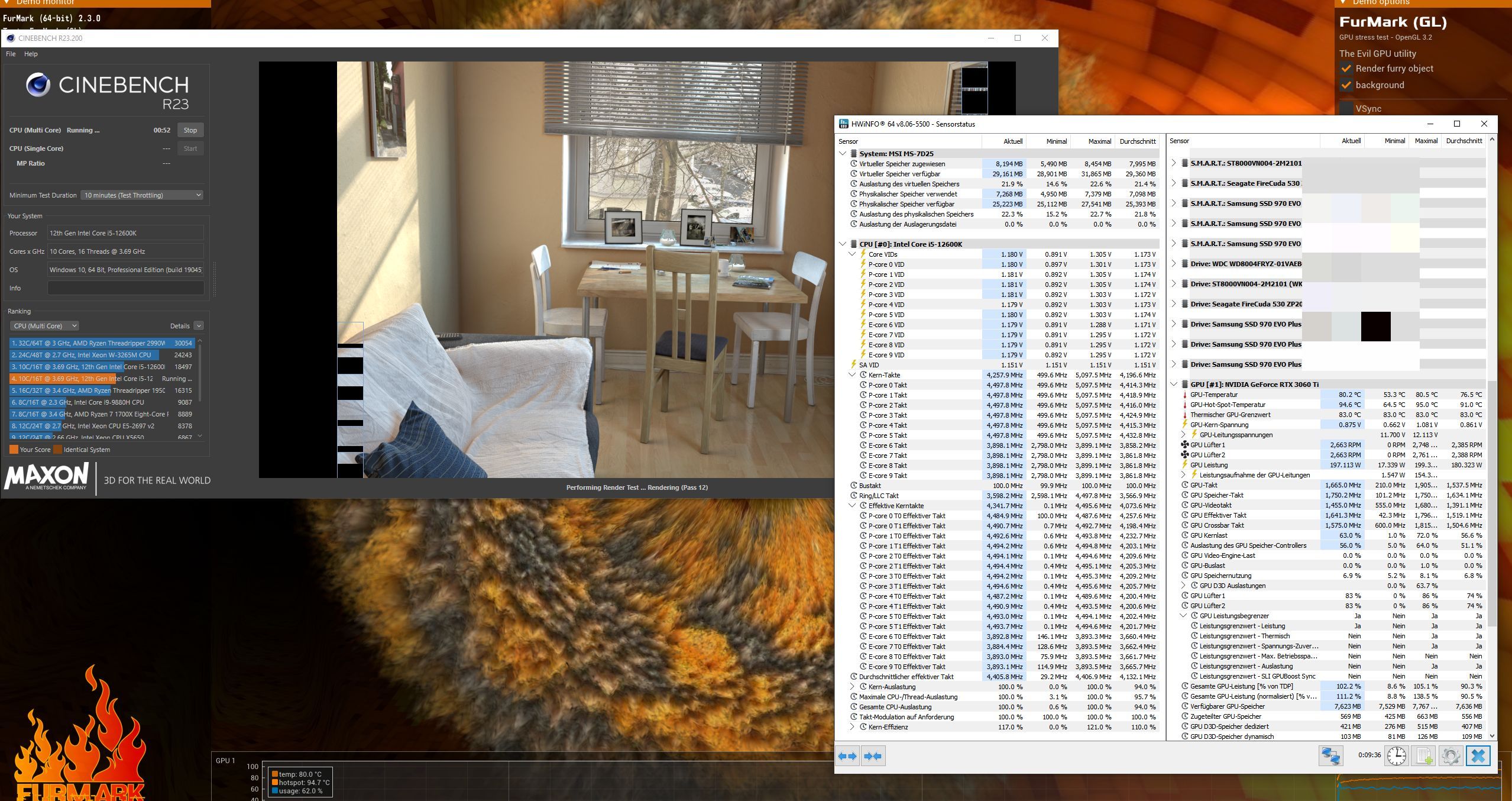The height and width of the screenshot is (801, 1512).
Task: Reset sensor timer with clock icon
Action: pyautogui.click(x=1396, y=756)
